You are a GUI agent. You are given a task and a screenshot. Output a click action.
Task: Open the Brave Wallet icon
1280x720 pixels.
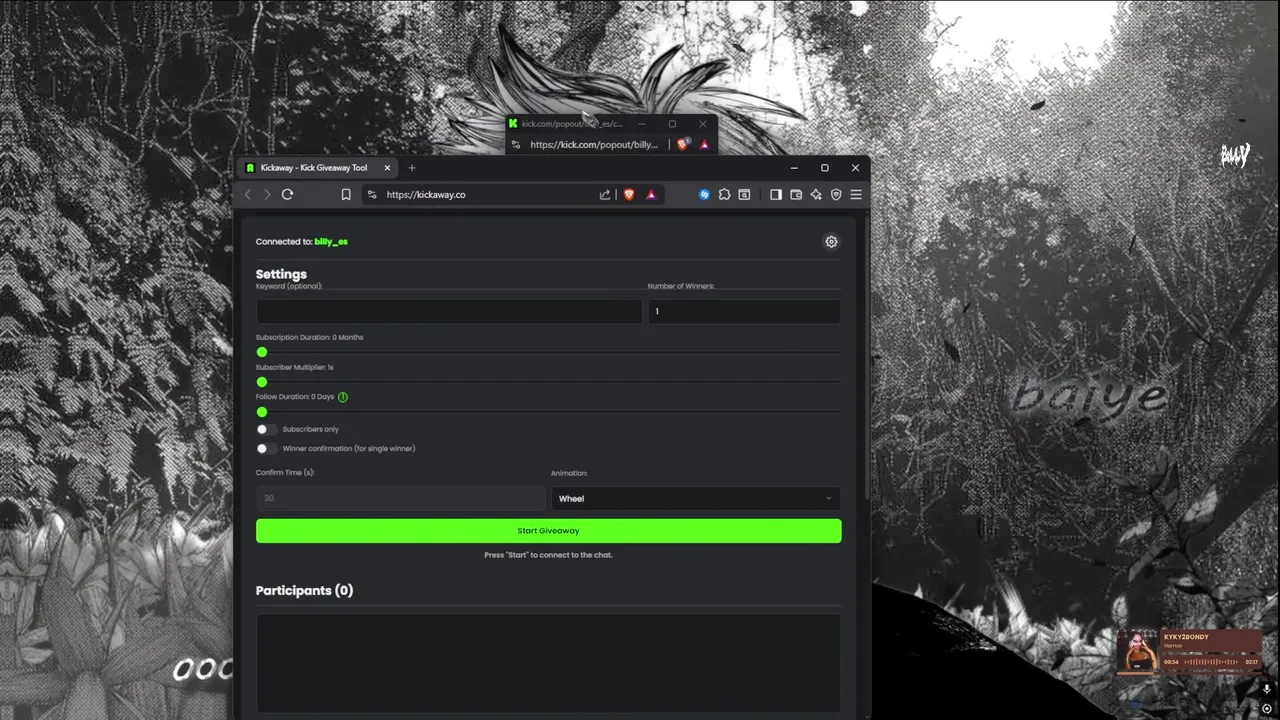pyautogui.click(x=796, y=195)
